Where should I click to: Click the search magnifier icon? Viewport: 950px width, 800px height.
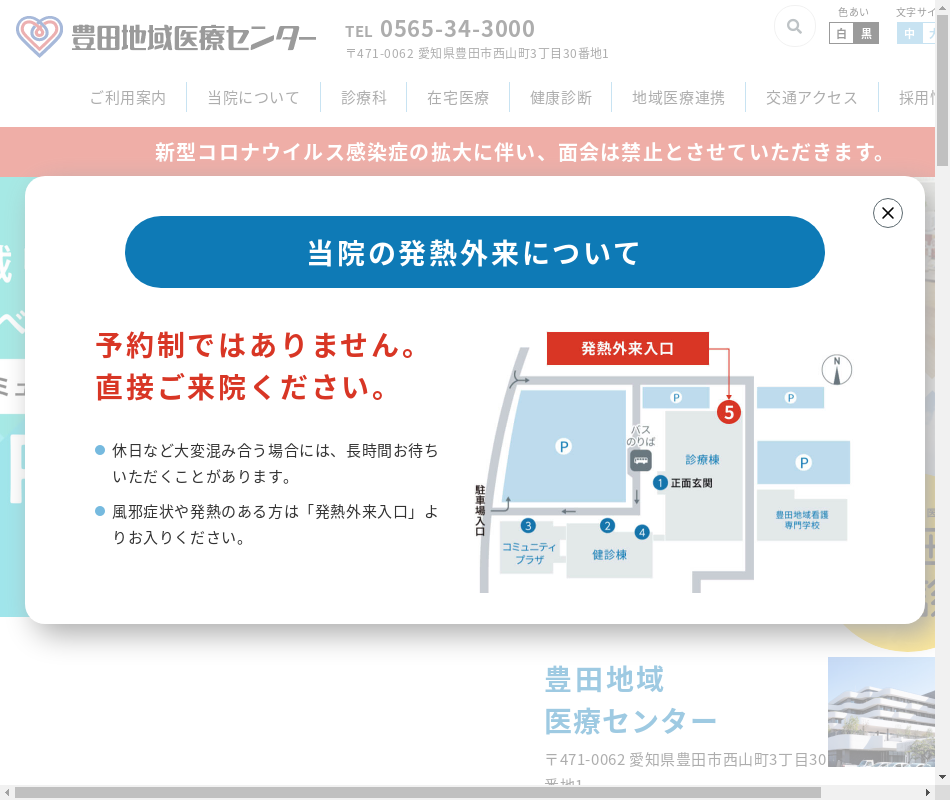click(794, 27)
